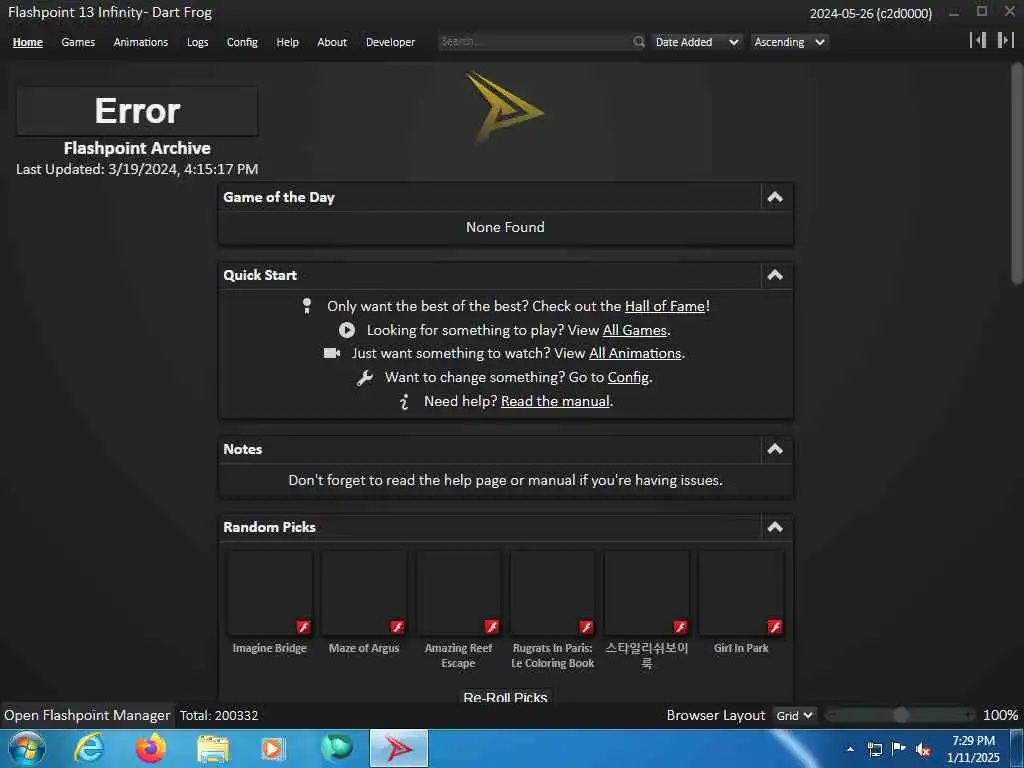1024x768 pixels.
Task: Click the search magnifier icon
Action: click(639, 42)
